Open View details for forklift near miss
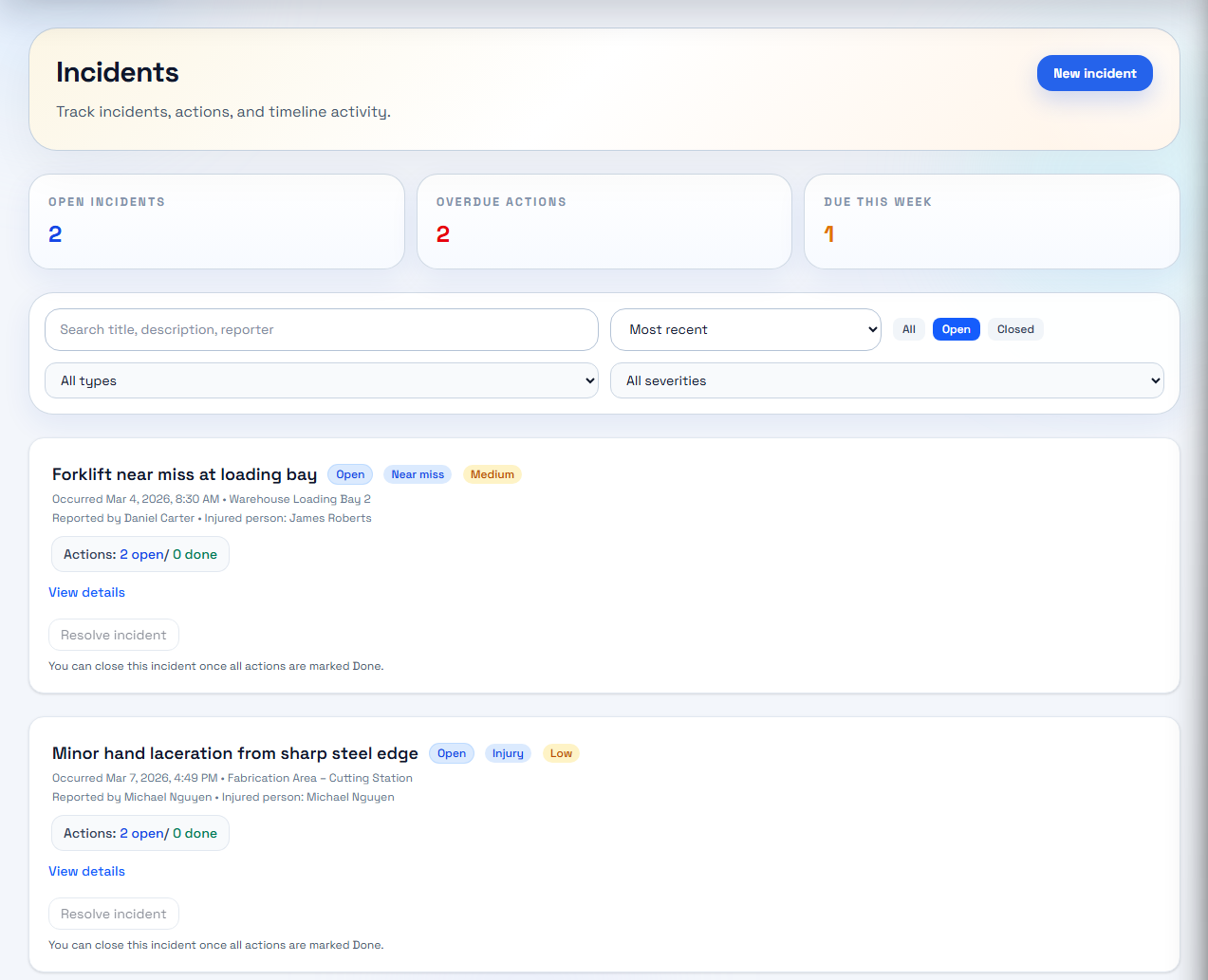1208x980 pixels. [x=86, y=592]
